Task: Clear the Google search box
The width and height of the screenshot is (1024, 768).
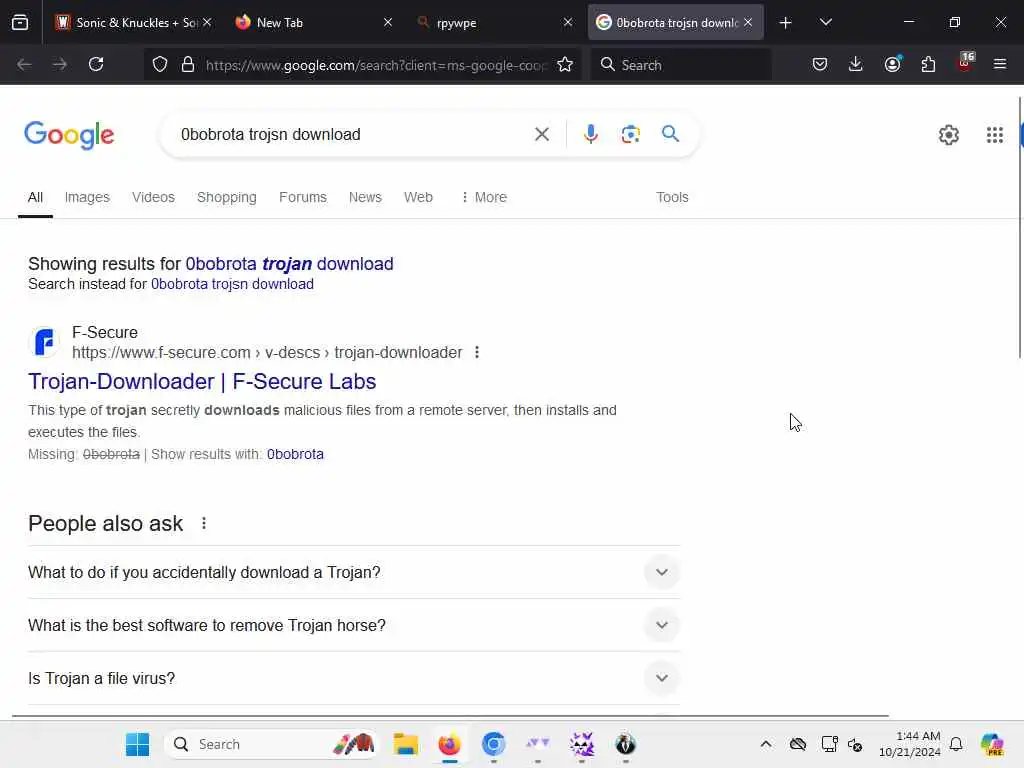Action: pyautogui.click(x=541, y=135)
